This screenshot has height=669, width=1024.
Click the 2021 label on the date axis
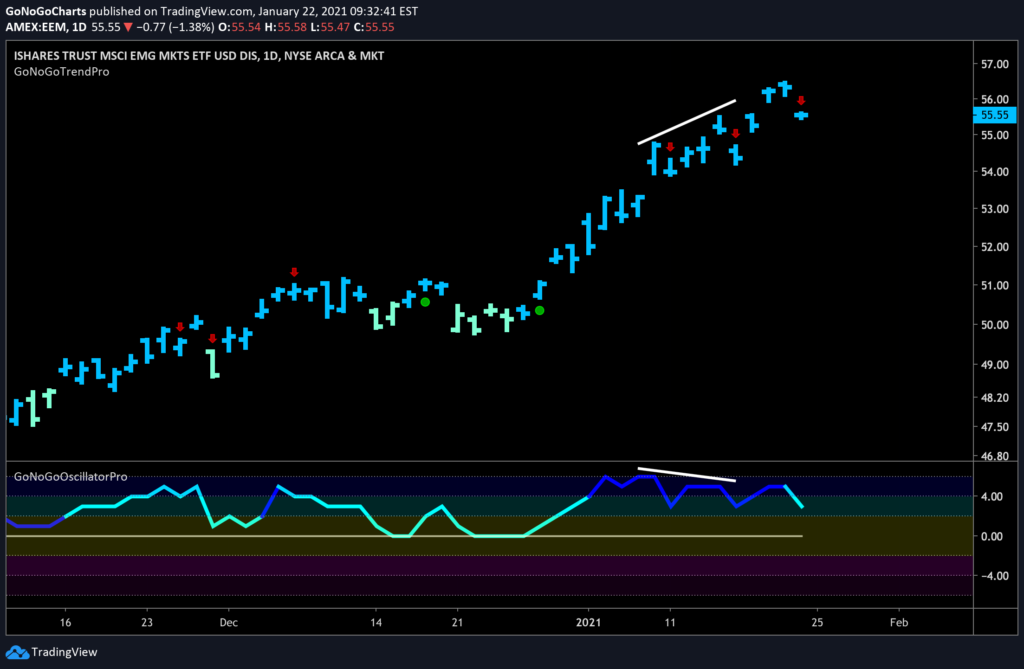coord(589,622)
